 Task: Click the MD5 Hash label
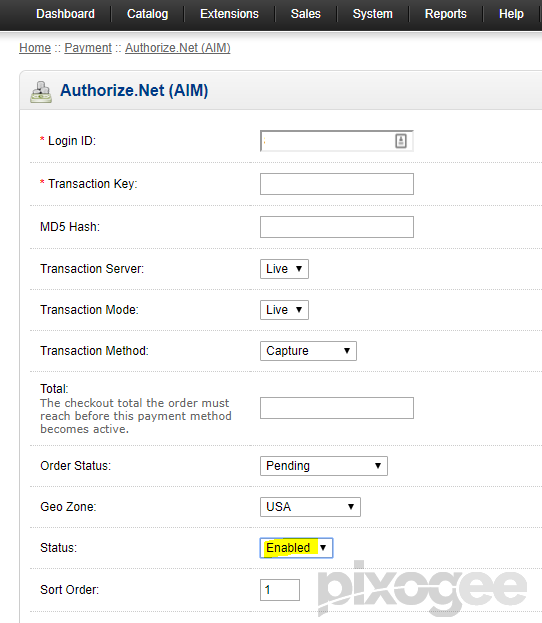click(x=70, y=227)
